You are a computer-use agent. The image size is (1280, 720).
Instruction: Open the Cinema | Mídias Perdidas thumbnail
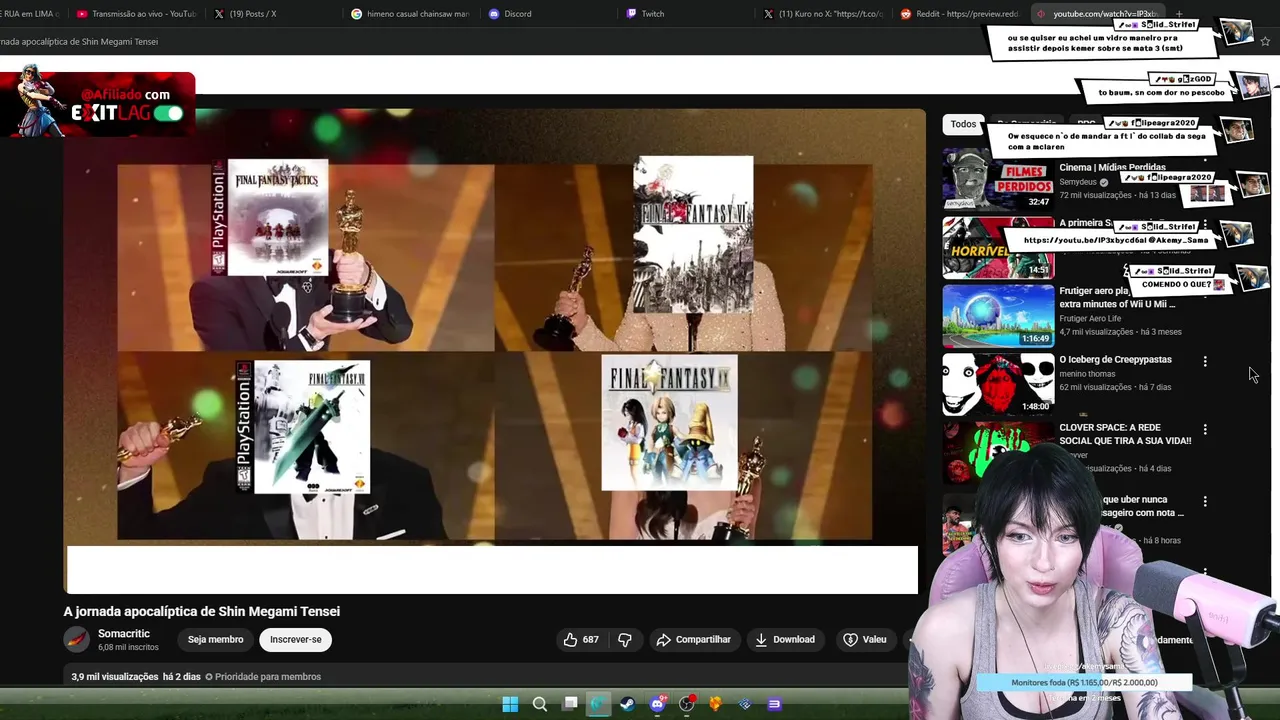point(998,179)
